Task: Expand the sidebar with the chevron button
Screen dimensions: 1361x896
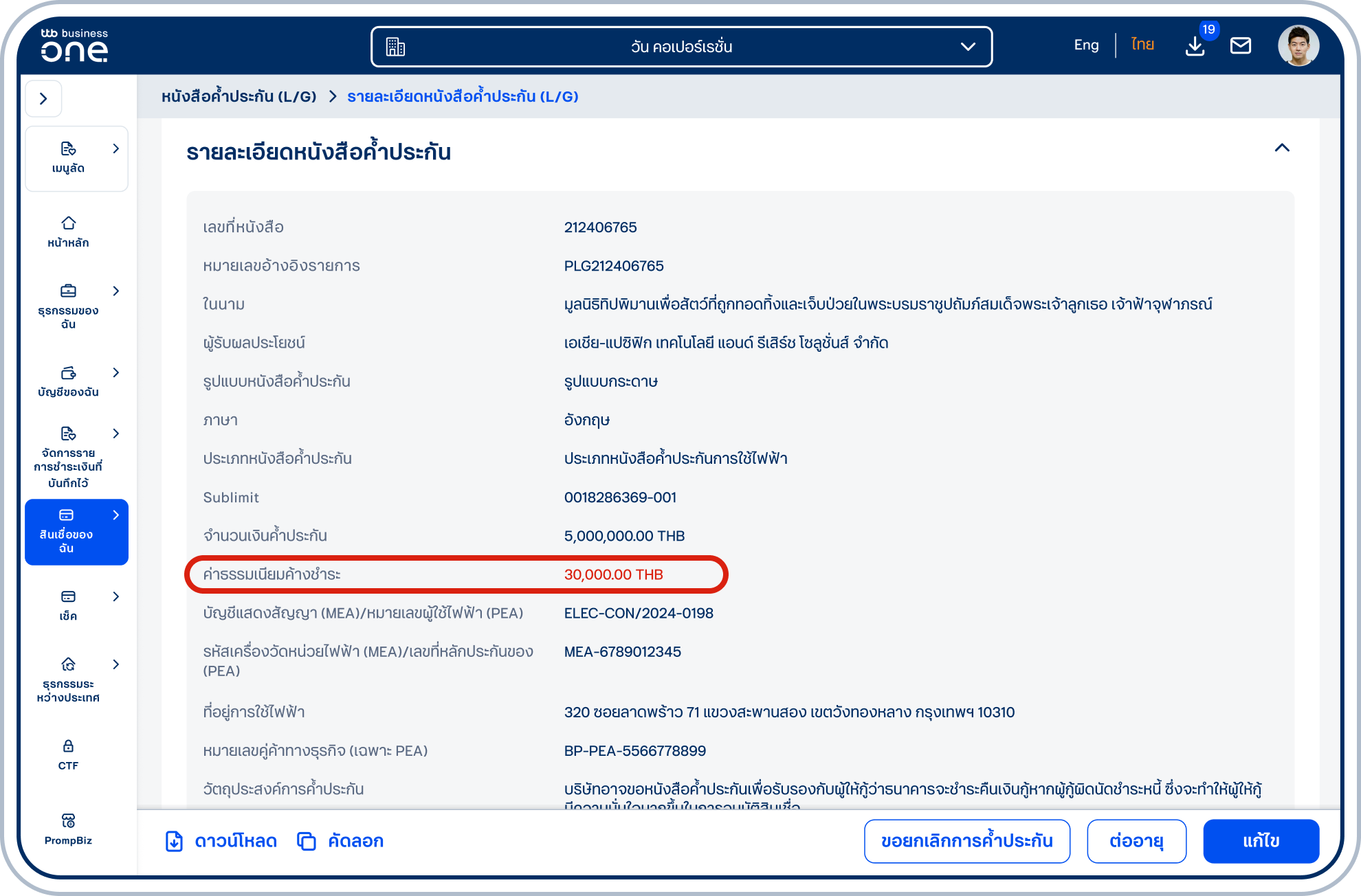Action: click(43, 98)
